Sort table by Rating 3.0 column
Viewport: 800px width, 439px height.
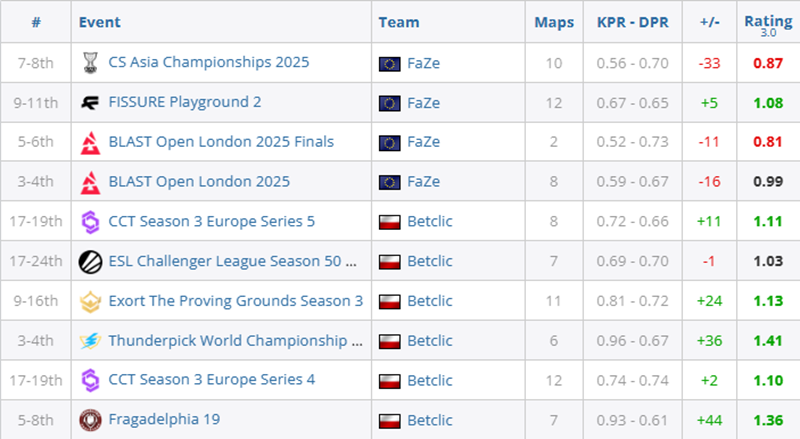coord(768,22)
